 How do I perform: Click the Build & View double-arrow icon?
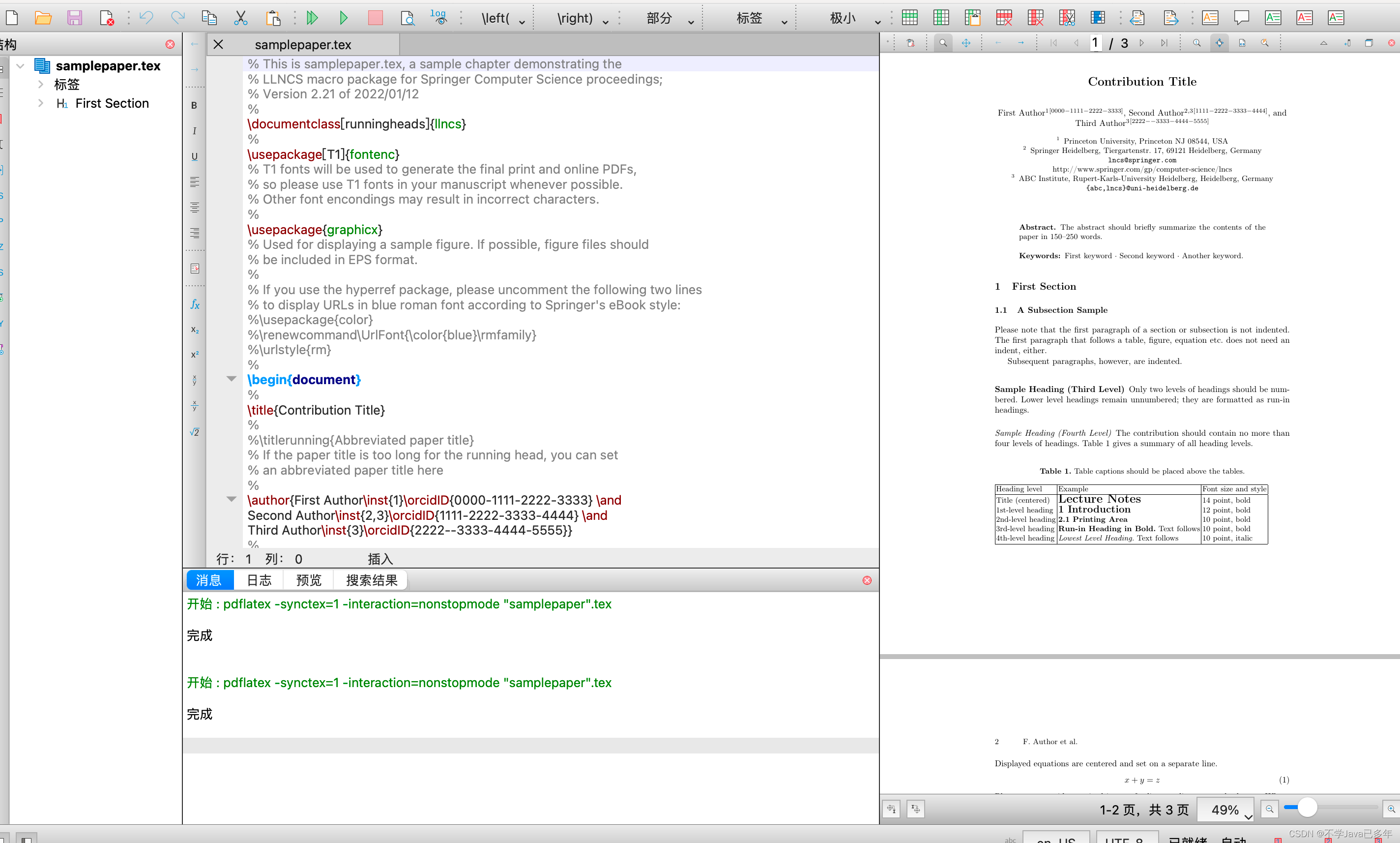[x=312, y=18]
